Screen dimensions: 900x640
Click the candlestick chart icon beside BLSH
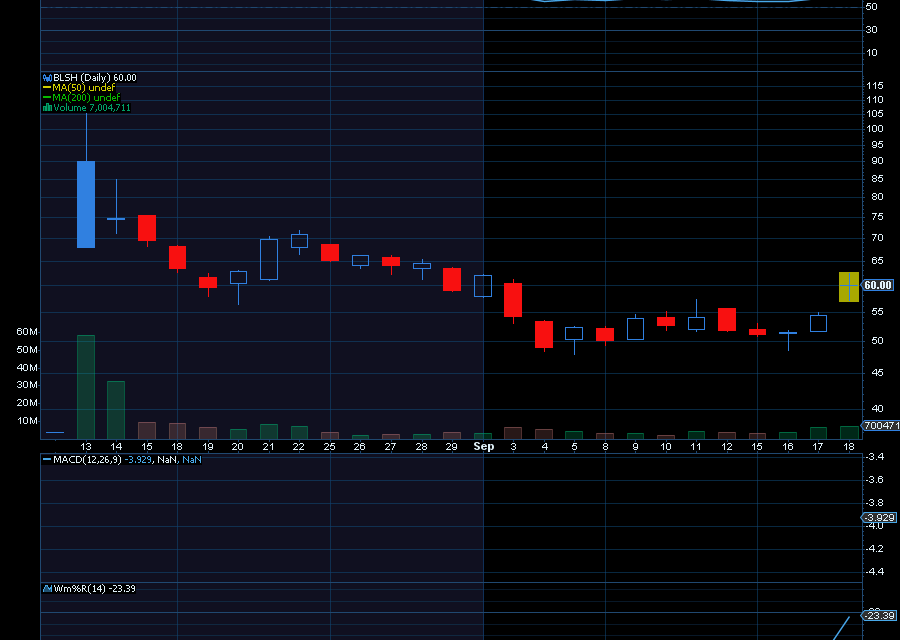click(x=47, y=77)
